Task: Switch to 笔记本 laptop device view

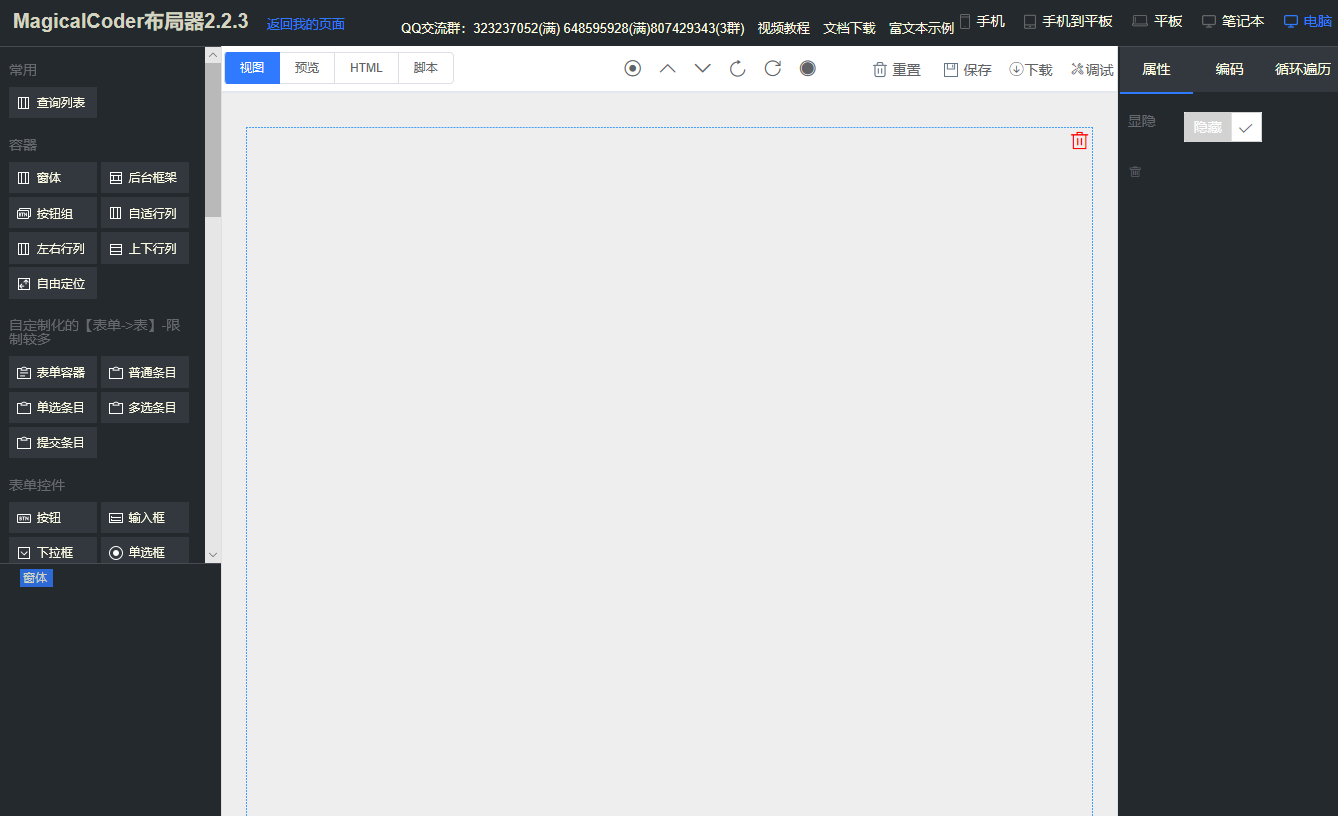Action: [x=1233, y=21]
